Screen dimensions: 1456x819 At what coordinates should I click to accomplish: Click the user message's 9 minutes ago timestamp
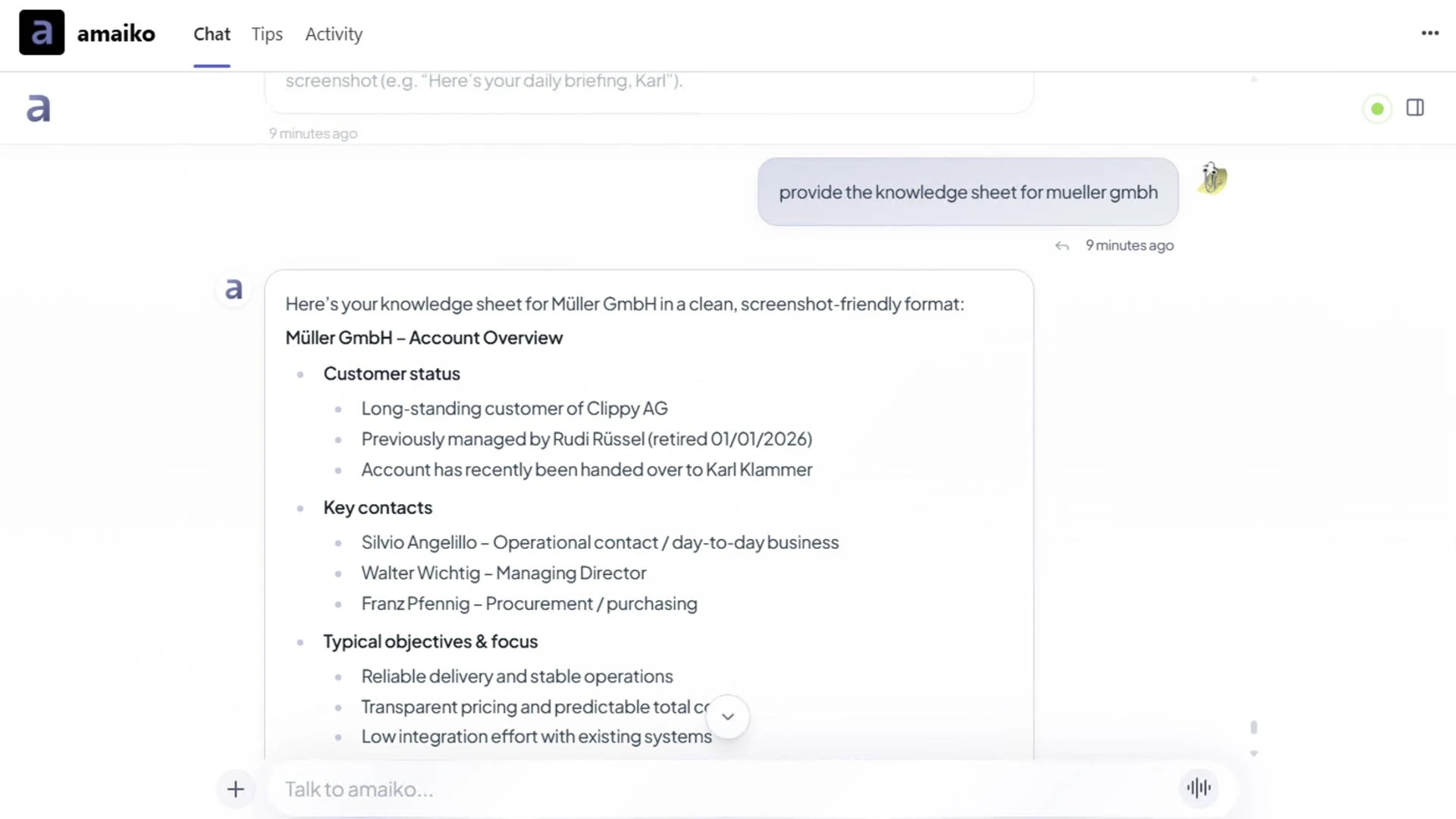coord(1129,246)
